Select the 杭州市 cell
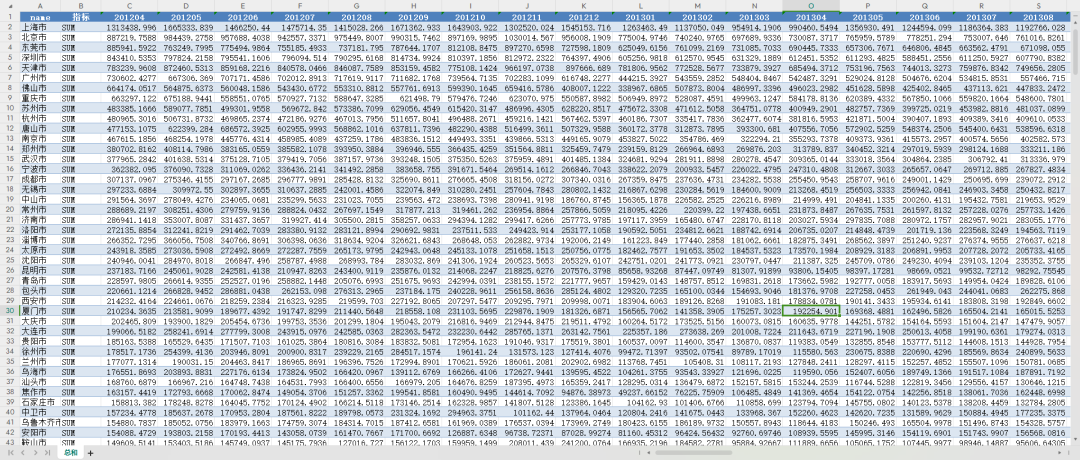The image size is (1080, 460). tap(41, 118)
